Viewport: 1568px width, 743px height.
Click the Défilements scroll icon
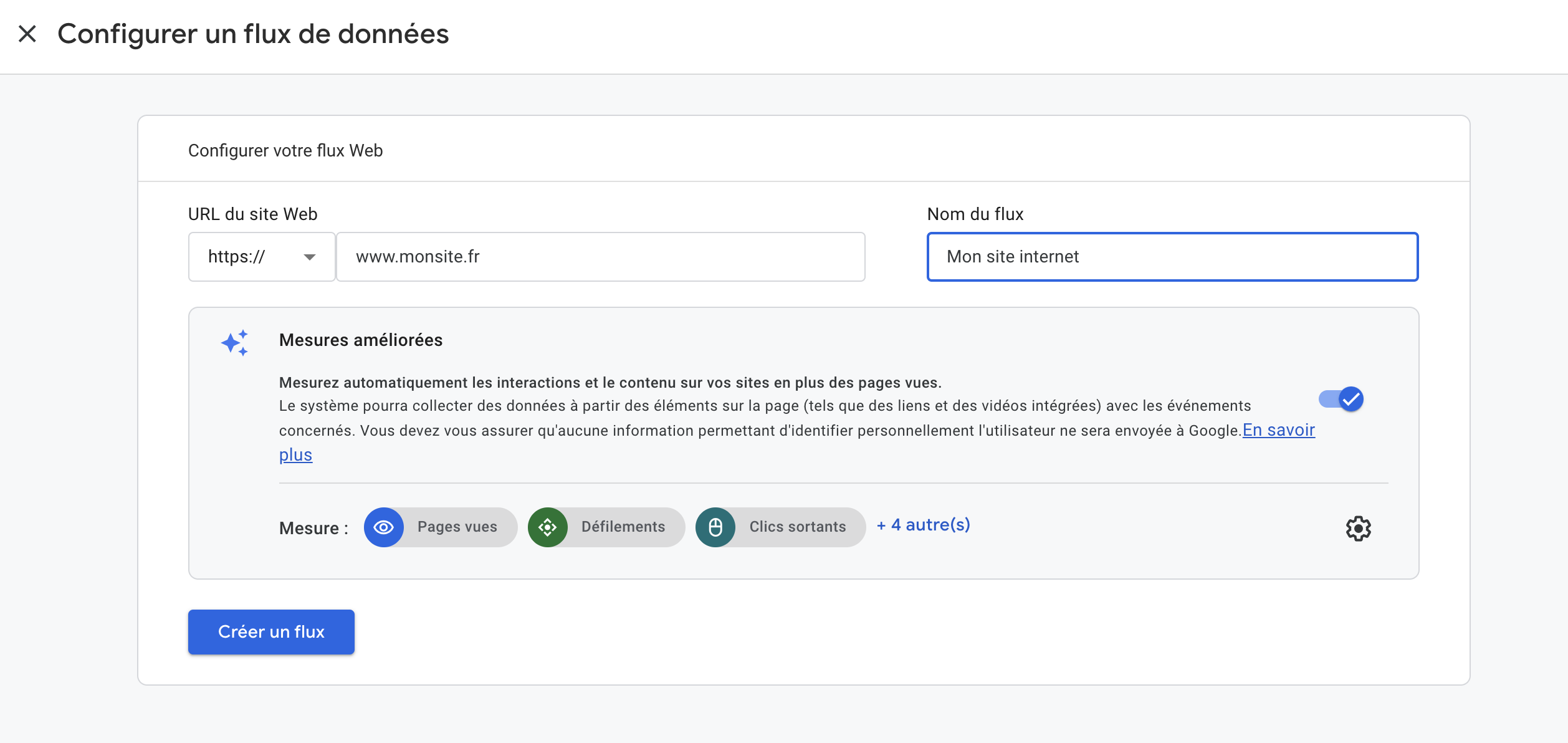click(x=547, y=527)
